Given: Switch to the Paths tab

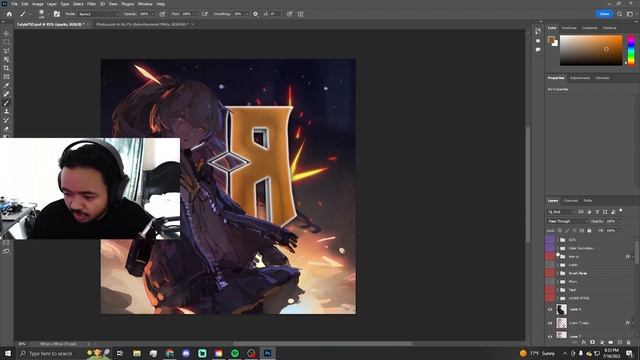Looking at the screenshot, I should click(x=588, y=201).
